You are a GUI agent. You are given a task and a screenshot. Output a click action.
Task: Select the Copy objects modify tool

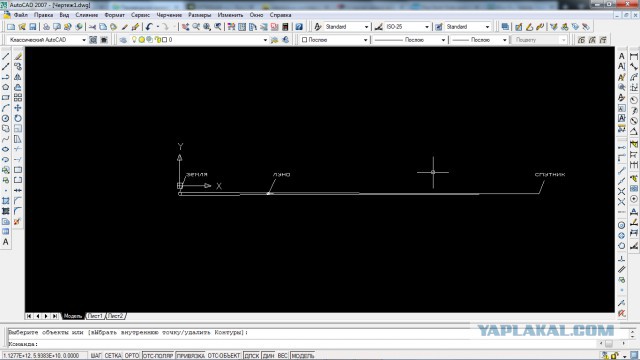point(18,67)
